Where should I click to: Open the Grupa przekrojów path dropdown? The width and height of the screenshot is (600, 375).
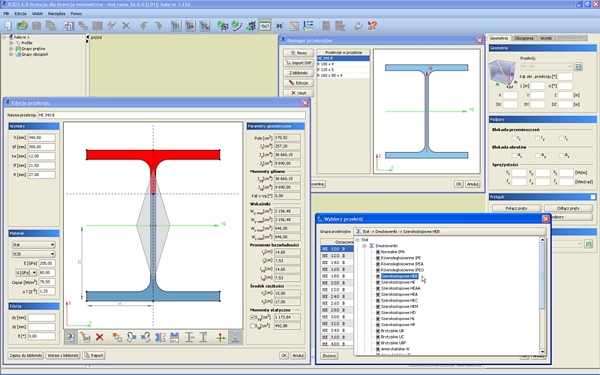click(450, 232)
